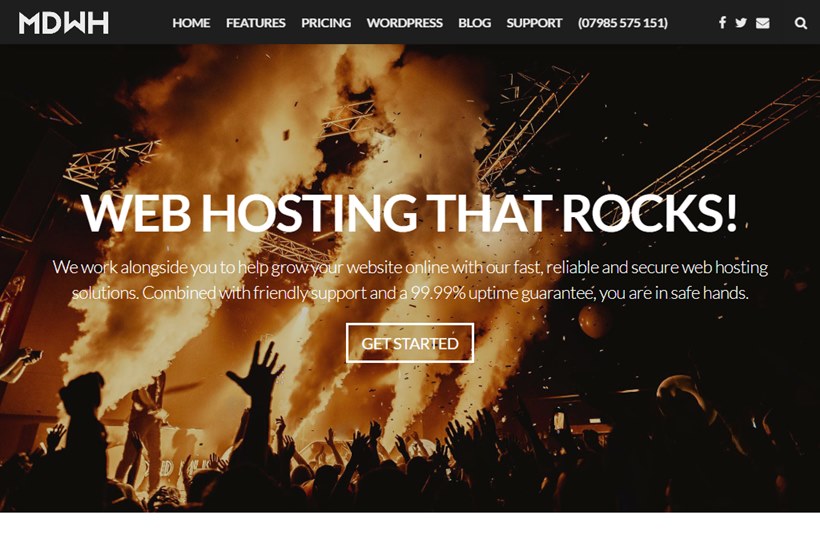This screenshot has width=820, height=548.
Task: Click the phone number (07985 575 151)
Action: pyautogui.click(x=622, y=23)
